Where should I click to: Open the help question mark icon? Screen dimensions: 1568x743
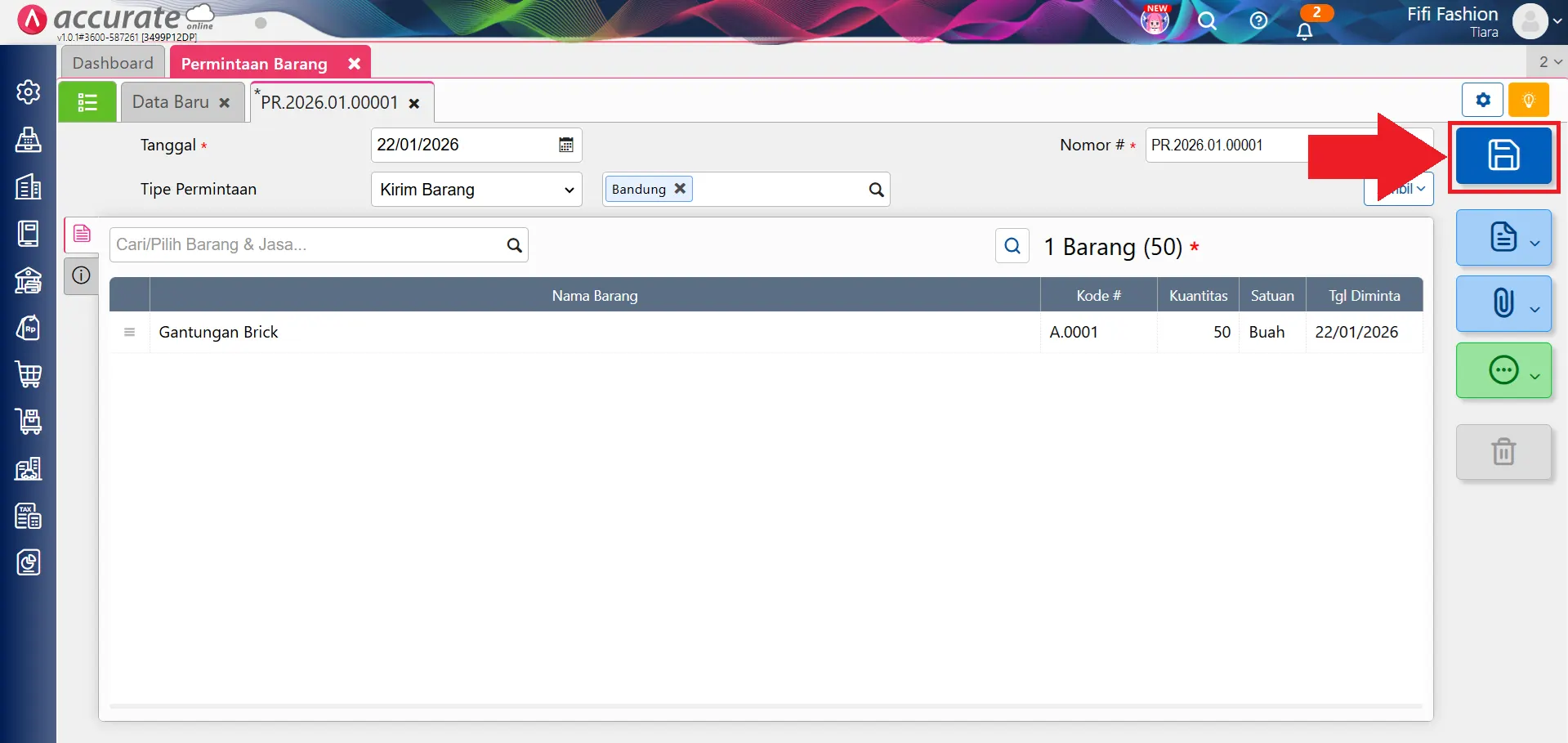click(x=1258, y=21)
